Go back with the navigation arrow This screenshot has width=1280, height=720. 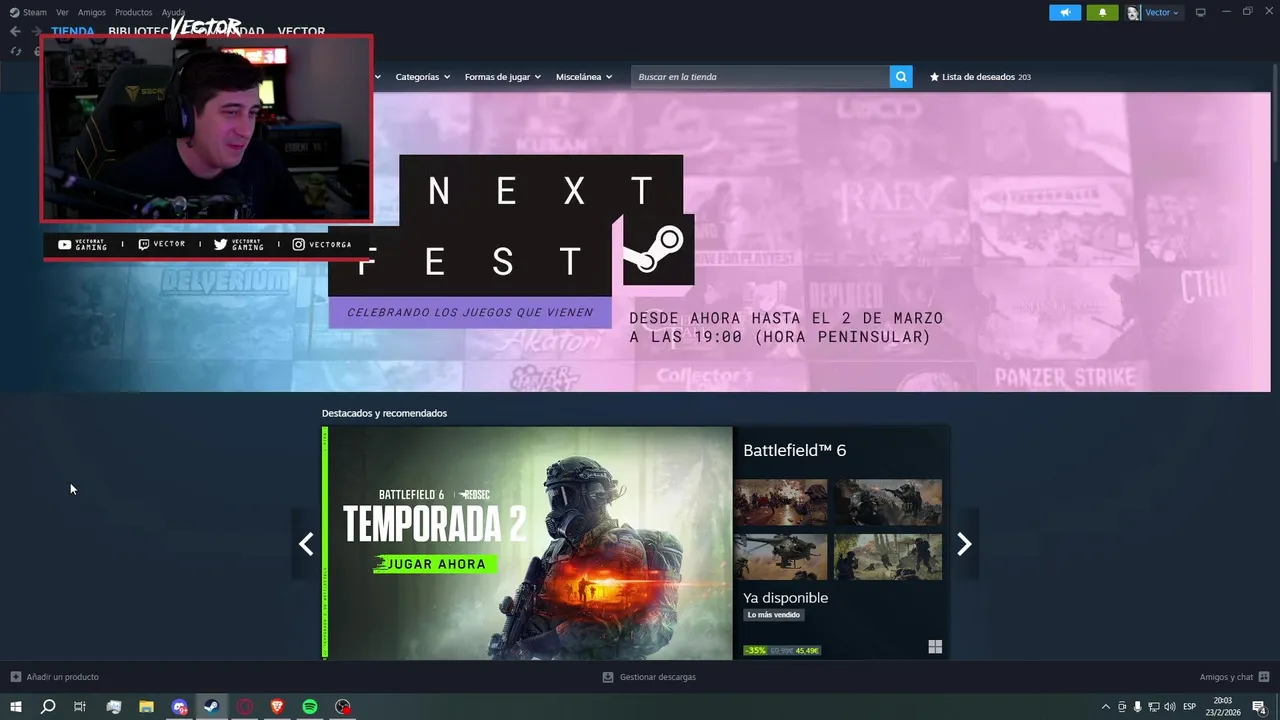(x=15, y=31)
